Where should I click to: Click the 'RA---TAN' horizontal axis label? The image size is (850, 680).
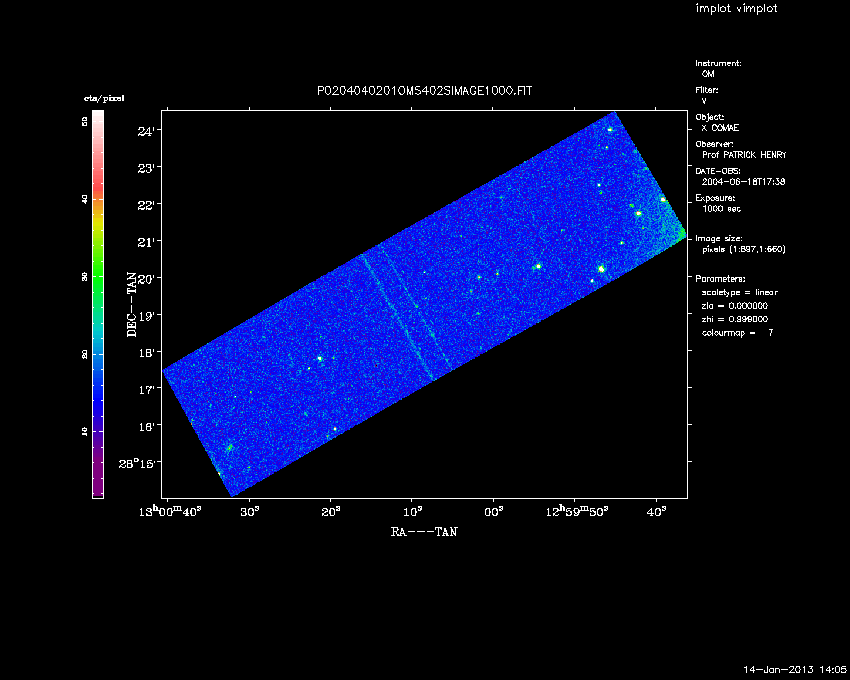424,532
